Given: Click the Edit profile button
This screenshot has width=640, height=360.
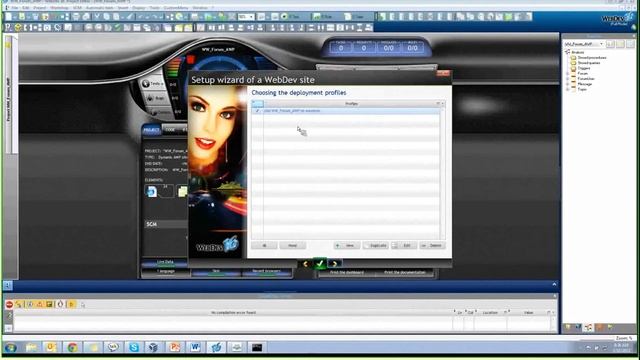Looking at the screenshot, I should point(404,245).
